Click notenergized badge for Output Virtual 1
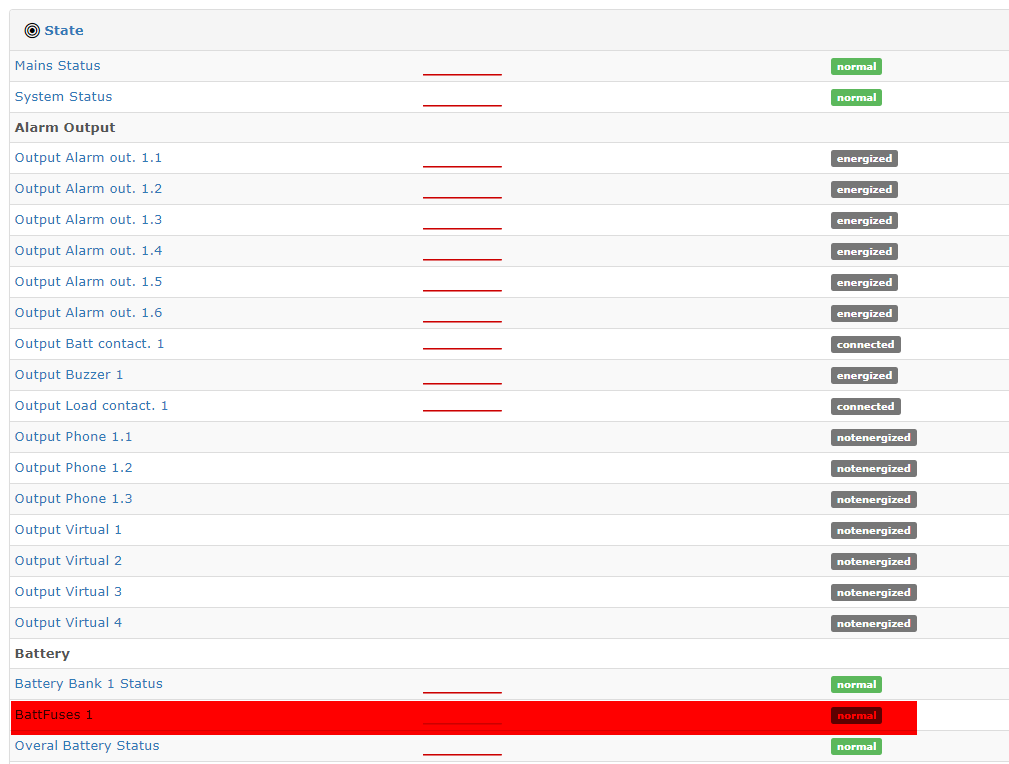This screenshot has width=1009, height=764. [x=873, y=530]
